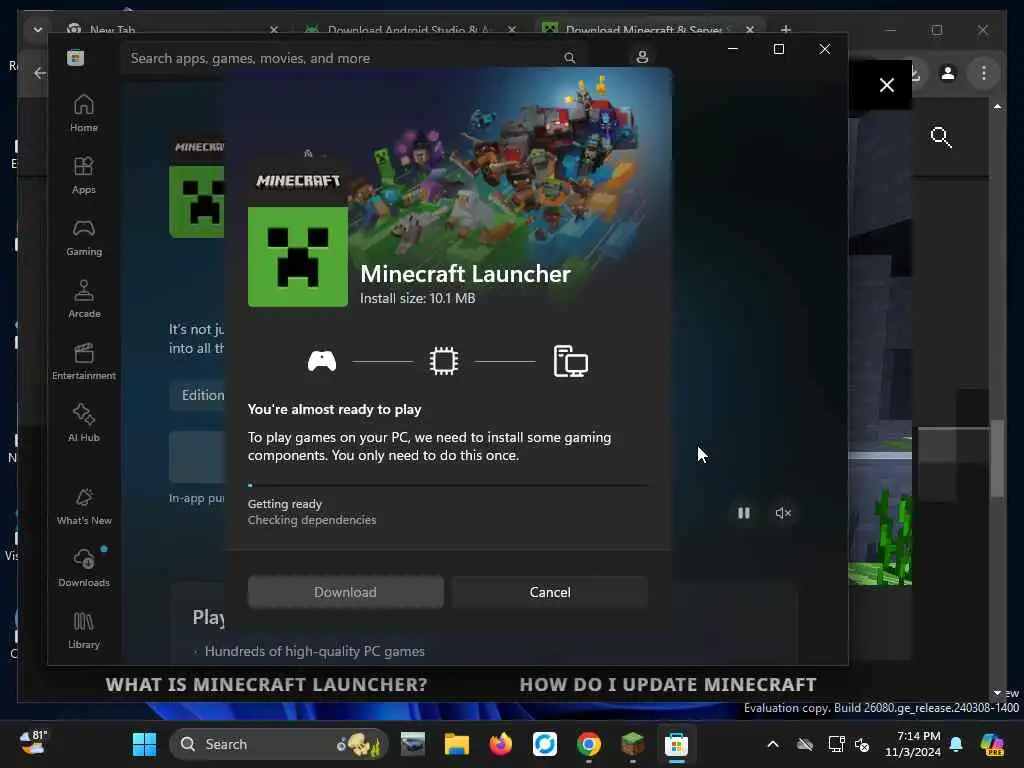Click the 'Install size: 10.1 MB' text
The image size is (1024, 768).
(418, 298)
